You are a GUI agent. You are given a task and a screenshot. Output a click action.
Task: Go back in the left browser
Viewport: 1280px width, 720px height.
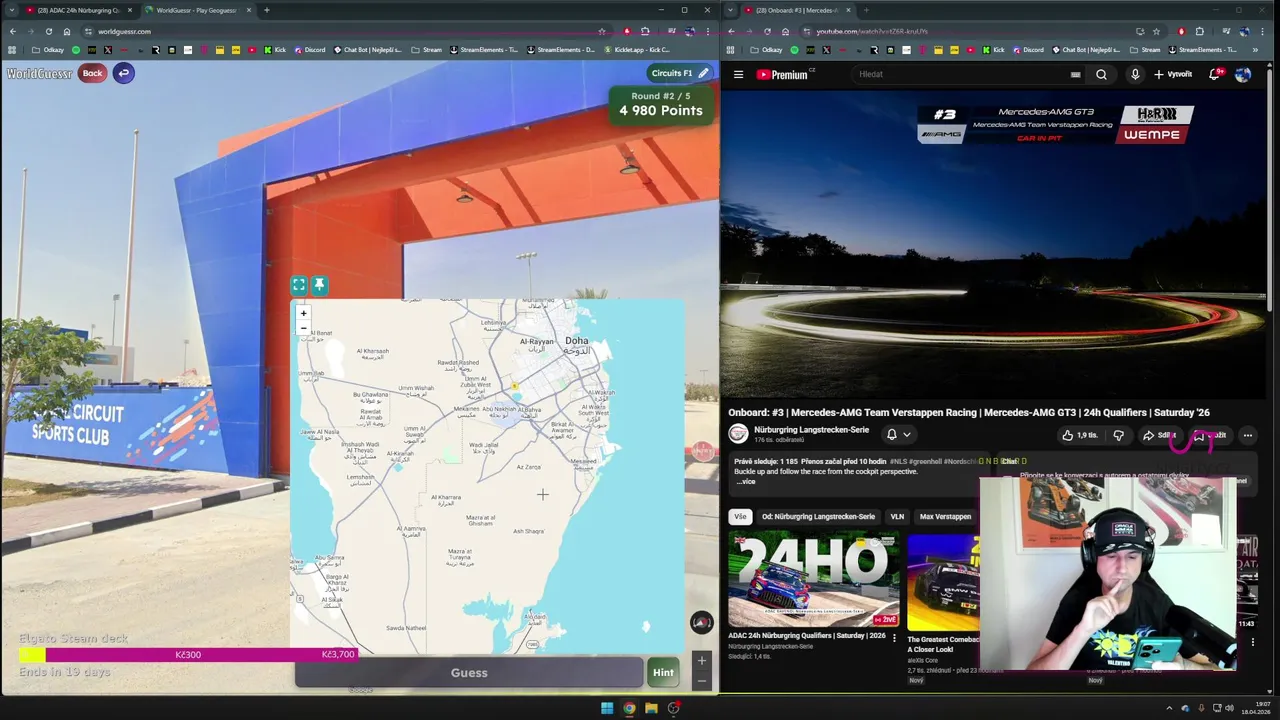tap(13, 31)
